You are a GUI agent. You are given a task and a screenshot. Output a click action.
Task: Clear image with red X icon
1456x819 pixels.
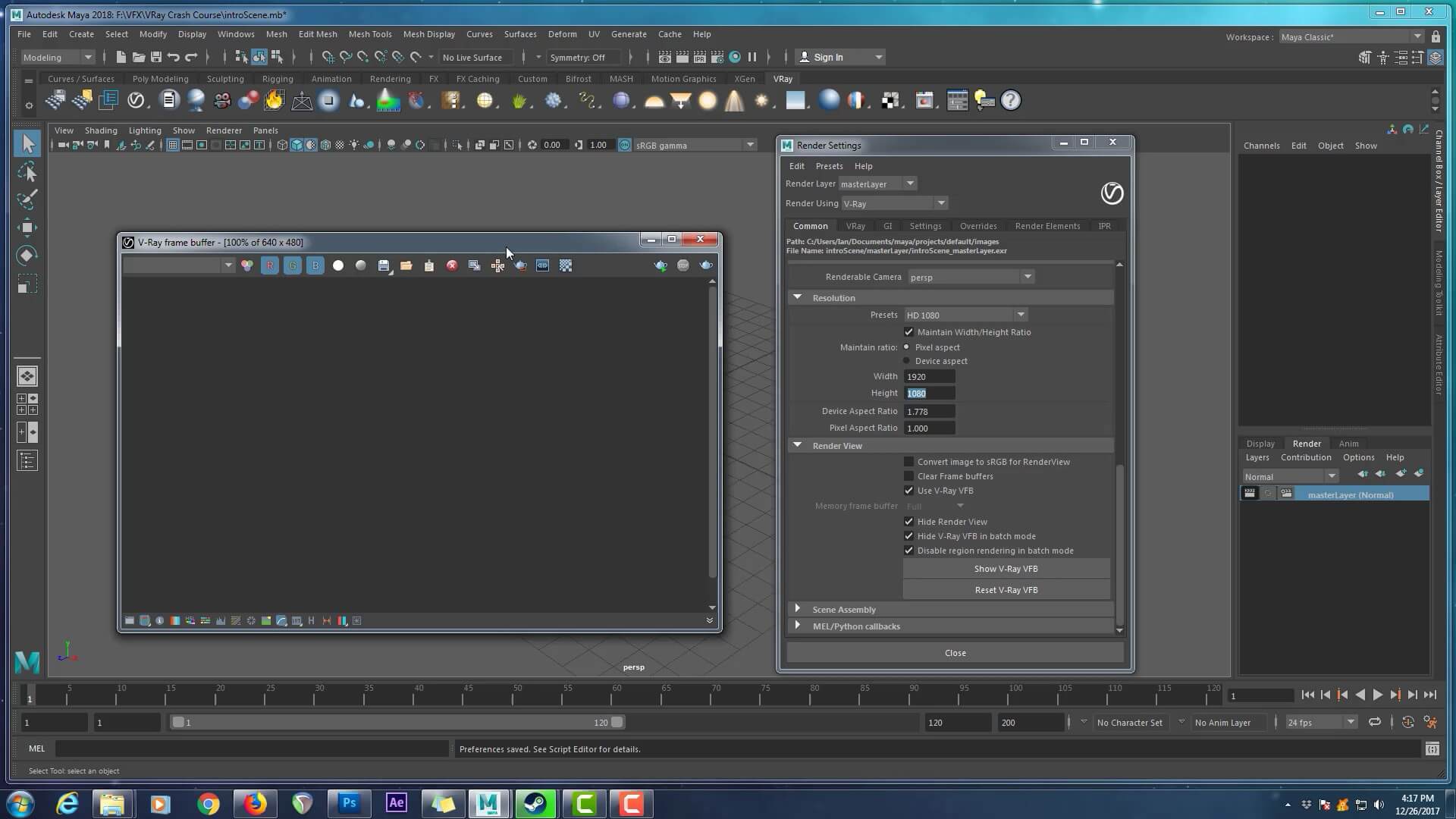[452, 265]
